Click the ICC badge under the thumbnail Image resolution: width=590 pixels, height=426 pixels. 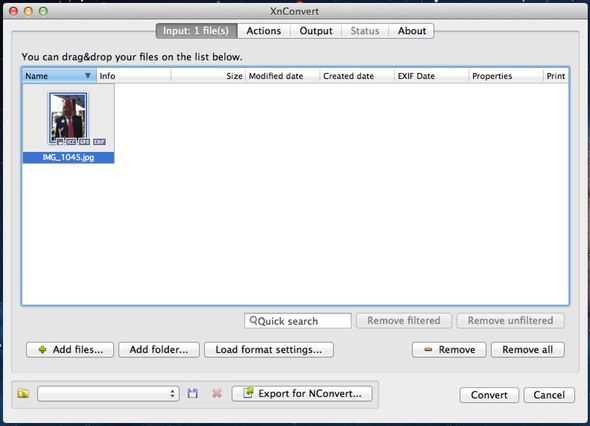[x=71, y=141]
